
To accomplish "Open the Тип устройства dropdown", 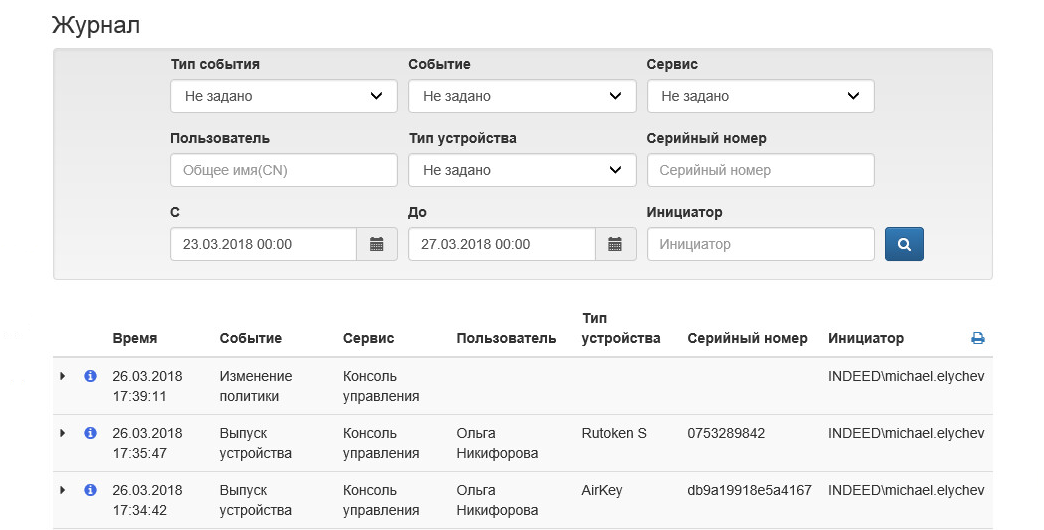I will coord(521,170).
